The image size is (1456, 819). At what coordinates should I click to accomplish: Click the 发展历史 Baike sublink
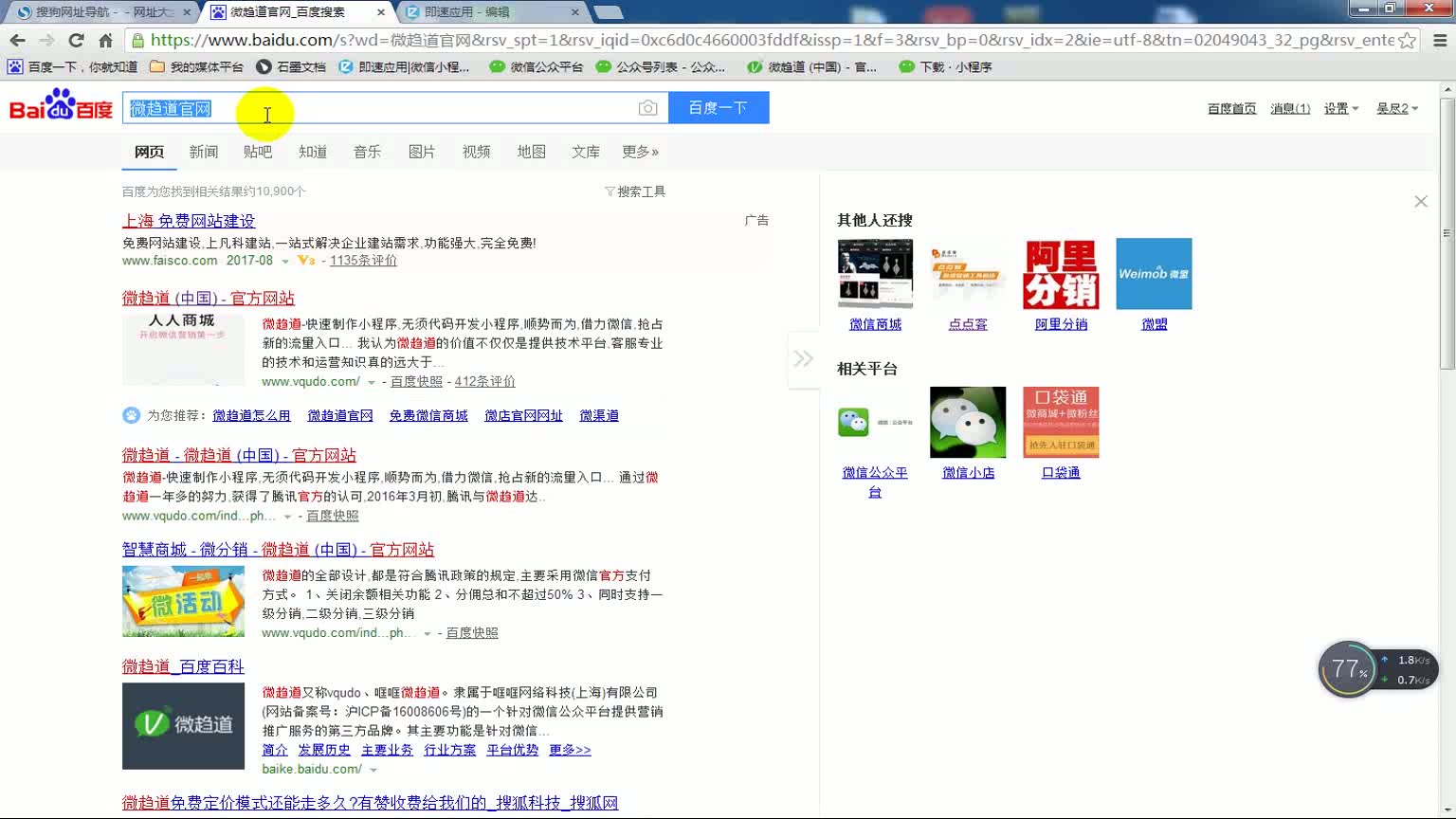[x=324, y=750]
